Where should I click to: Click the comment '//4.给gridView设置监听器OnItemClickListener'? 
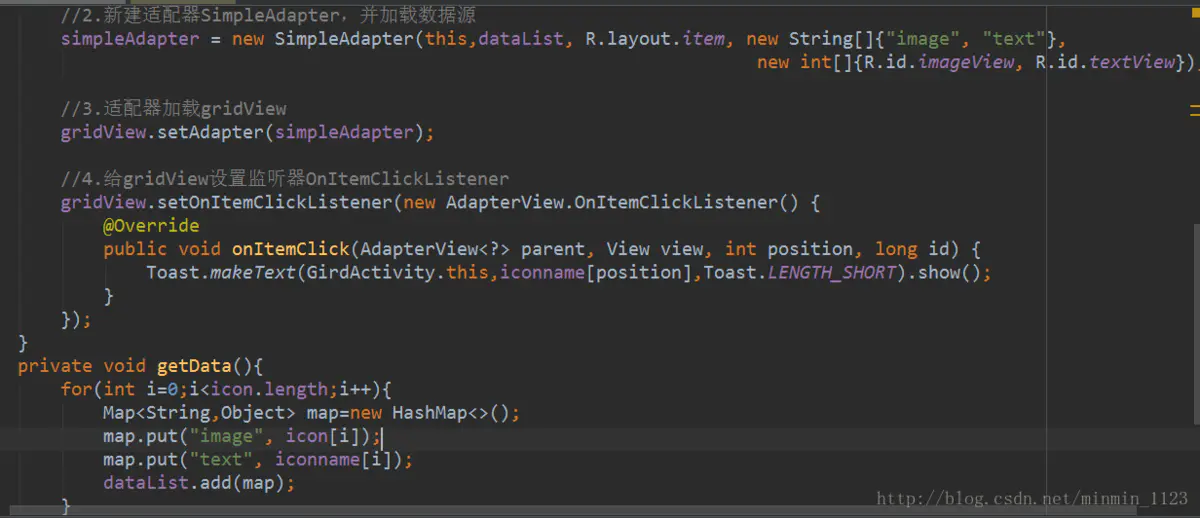point(285,179)
